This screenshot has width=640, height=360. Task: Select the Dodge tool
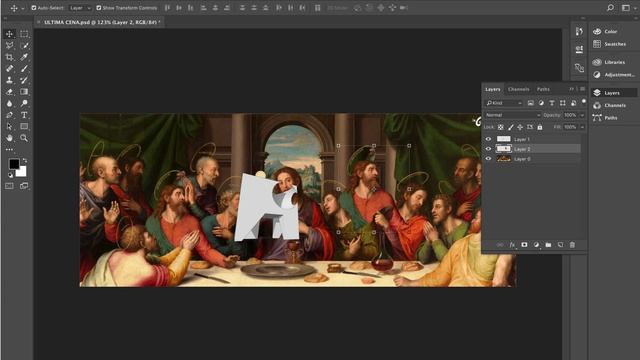pos(24,103)
